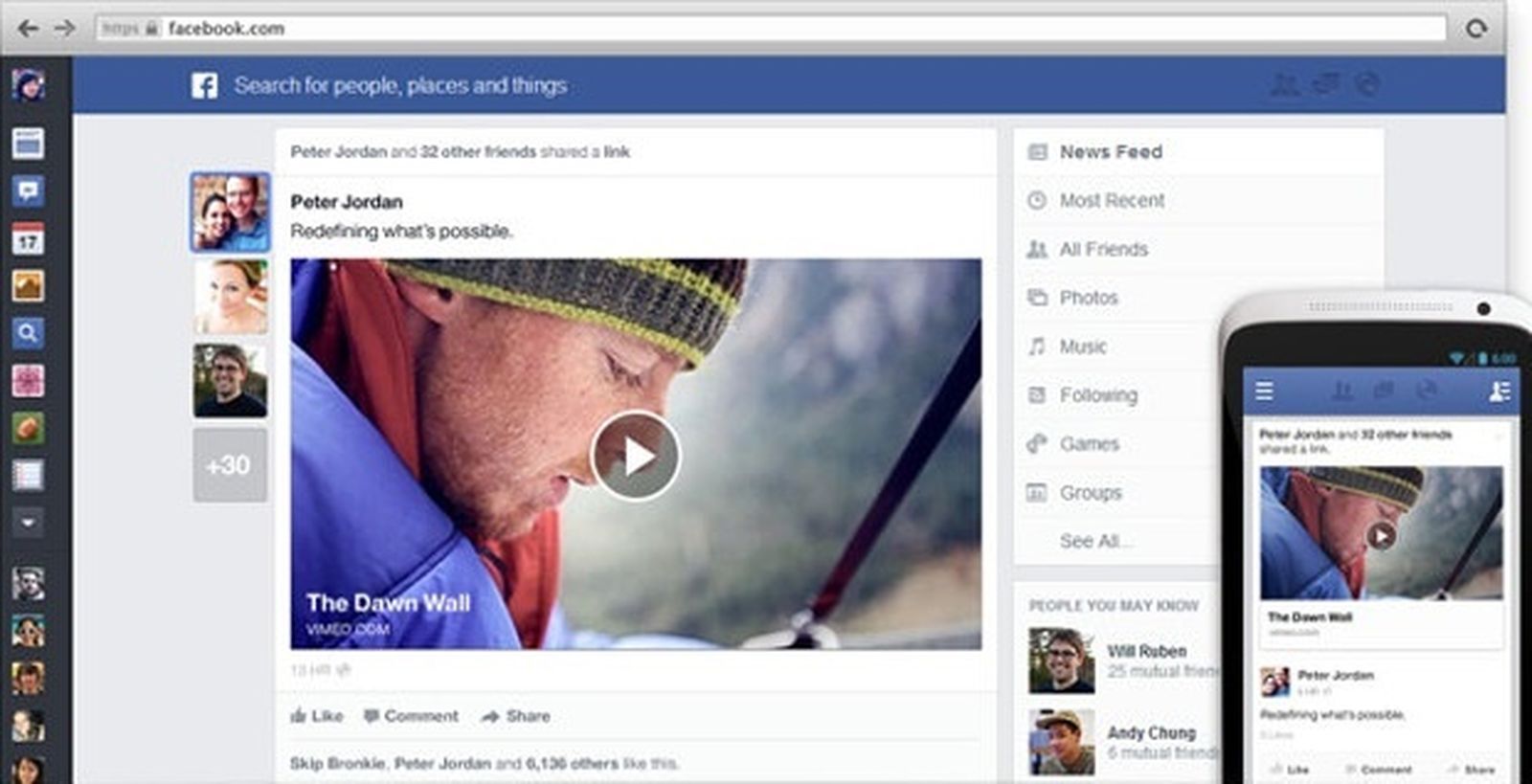1532x784 pixels.
Task: Expand the menu with 'See All...'
Action: [1096, 542]
